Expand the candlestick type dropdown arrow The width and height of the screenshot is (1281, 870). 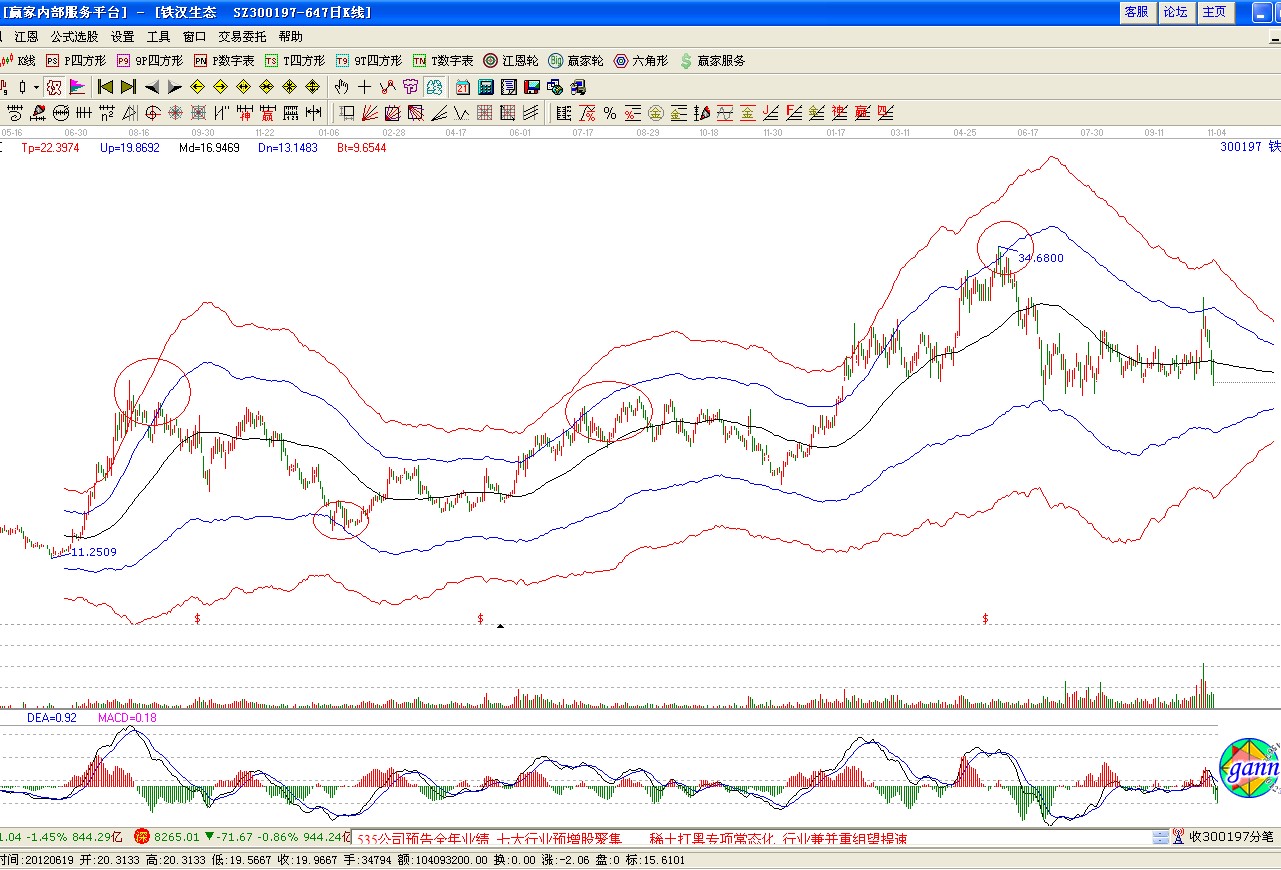(36, 87)
